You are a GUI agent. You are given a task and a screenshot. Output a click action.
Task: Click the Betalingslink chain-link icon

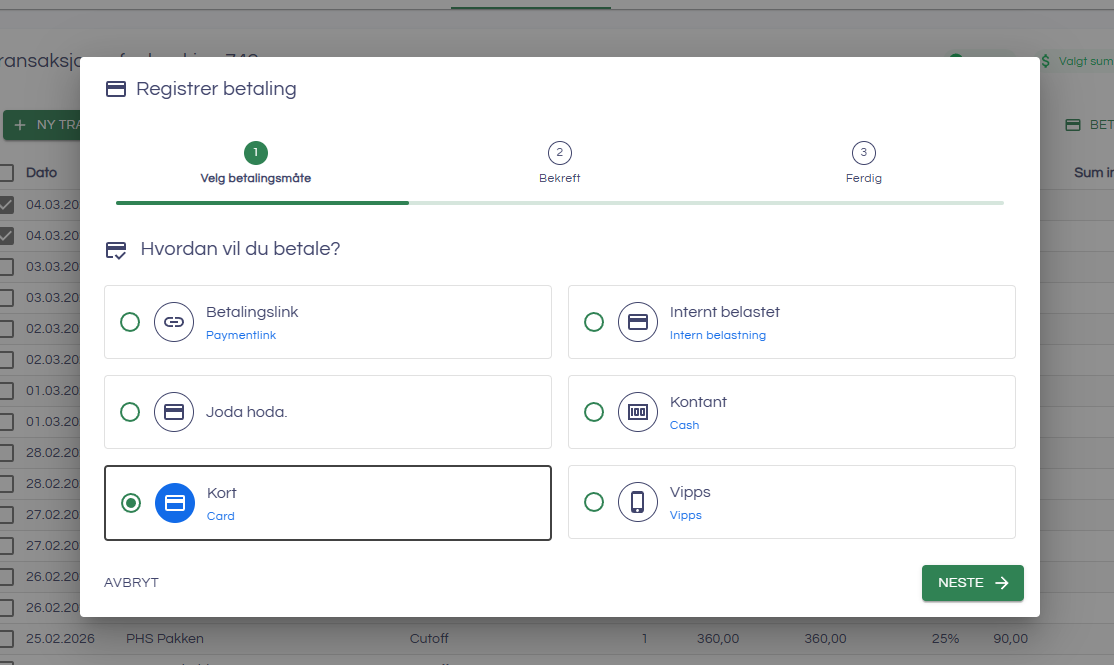pos(174,322)
